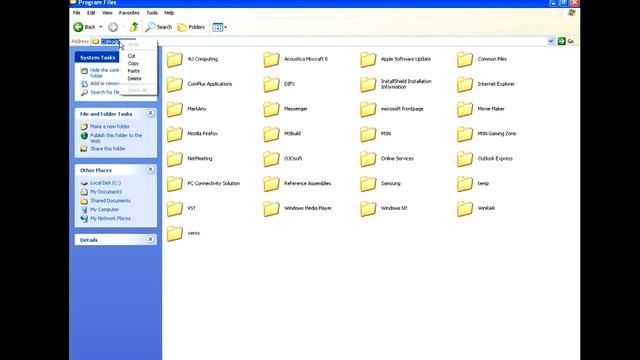Select the WinRAR folder
The height and width of the screenshot is (360, 640).
point(476,209)
